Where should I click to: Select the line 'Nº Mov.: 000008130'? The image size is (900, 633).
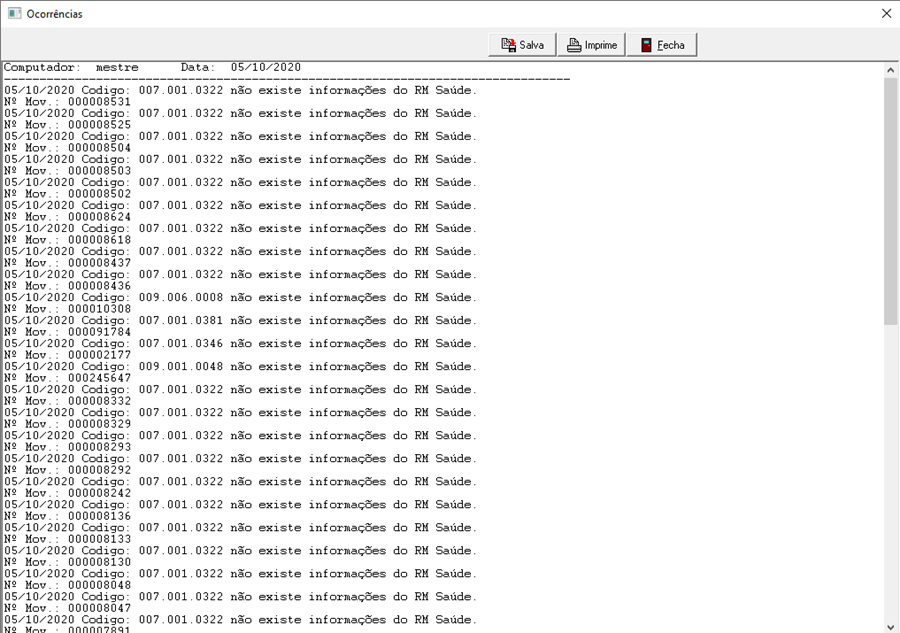(68, 561)
